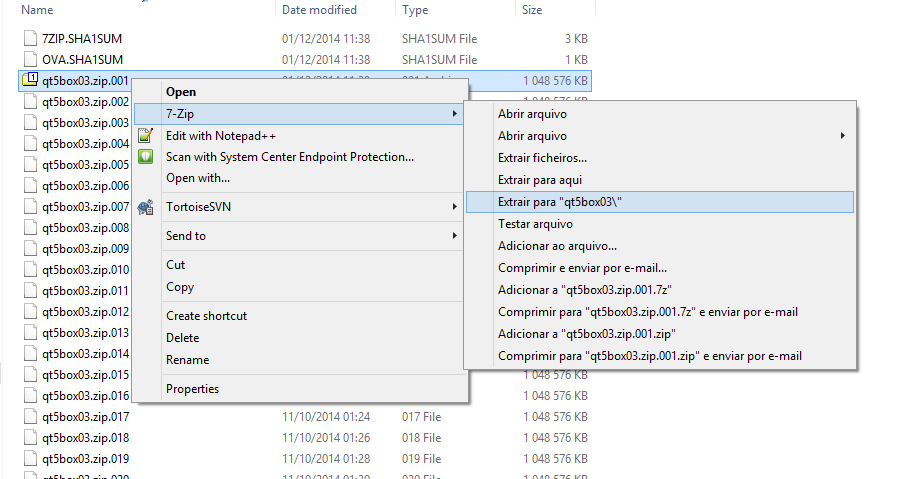
Task: Click the OVA.SHA1SUM file icon
Action: [x=31, y=59]
